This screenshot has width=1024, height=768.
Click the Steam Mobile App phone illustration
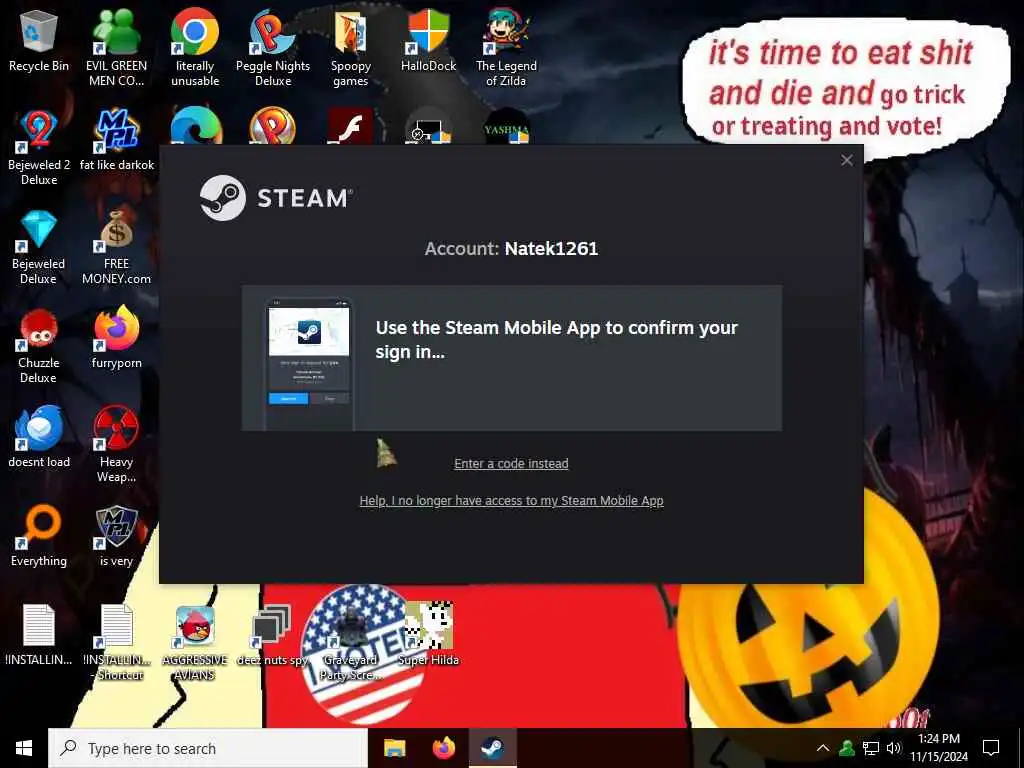pos(309,363)
